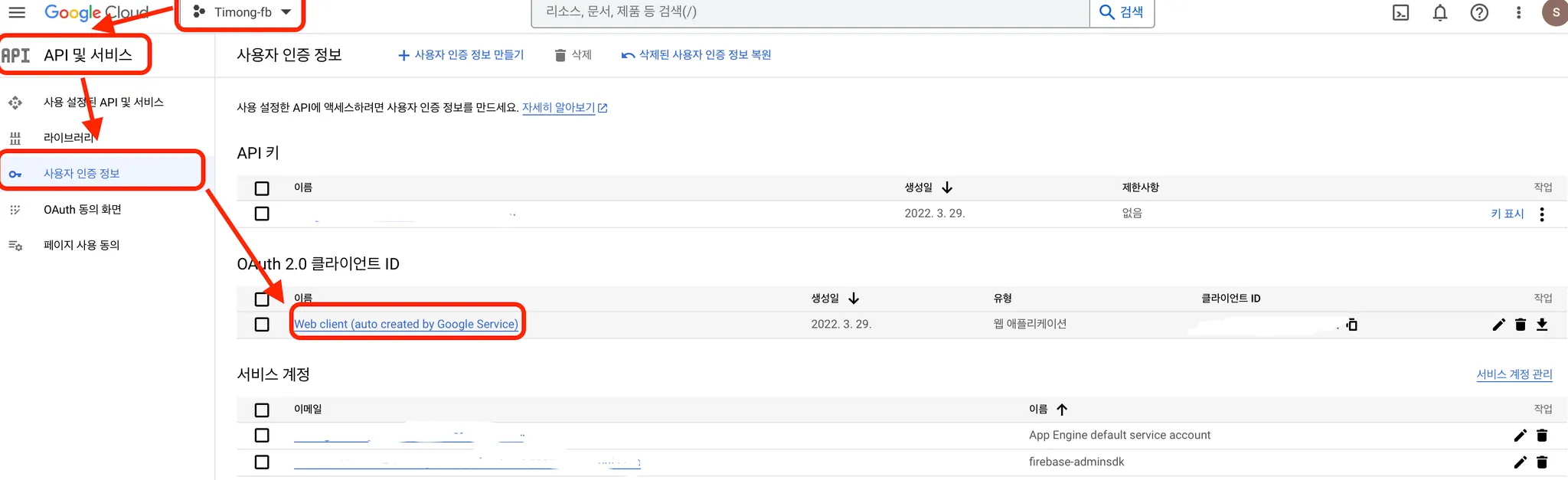Screen dimensions: 1568x480
Task: Delete the firebase-adminsdk service account
Action: click(1542, 462)
